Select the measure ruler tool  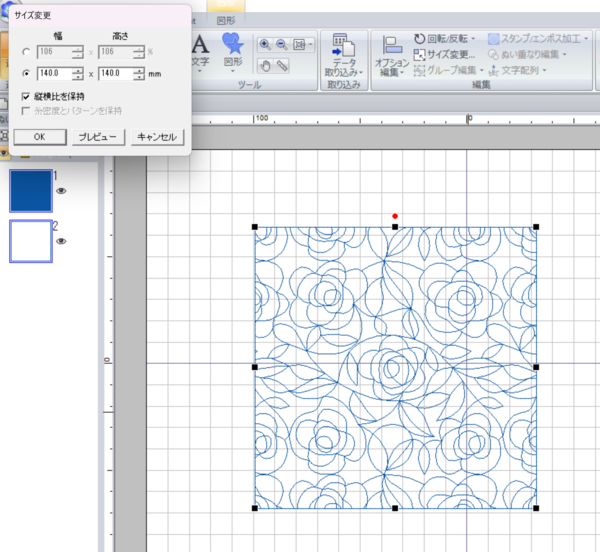point(282,65)
